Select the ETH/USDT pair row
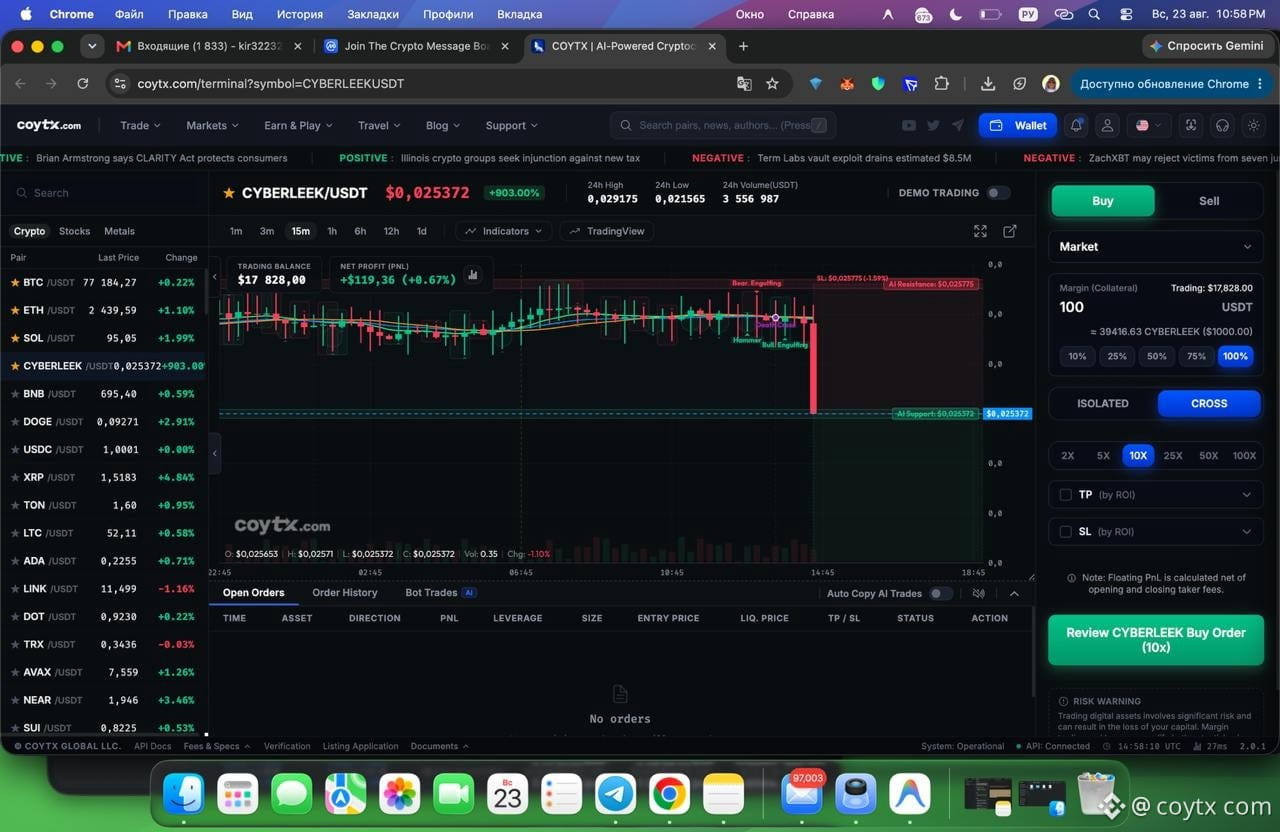Screen dimensions: 1280x832 (x=104, y=310)
